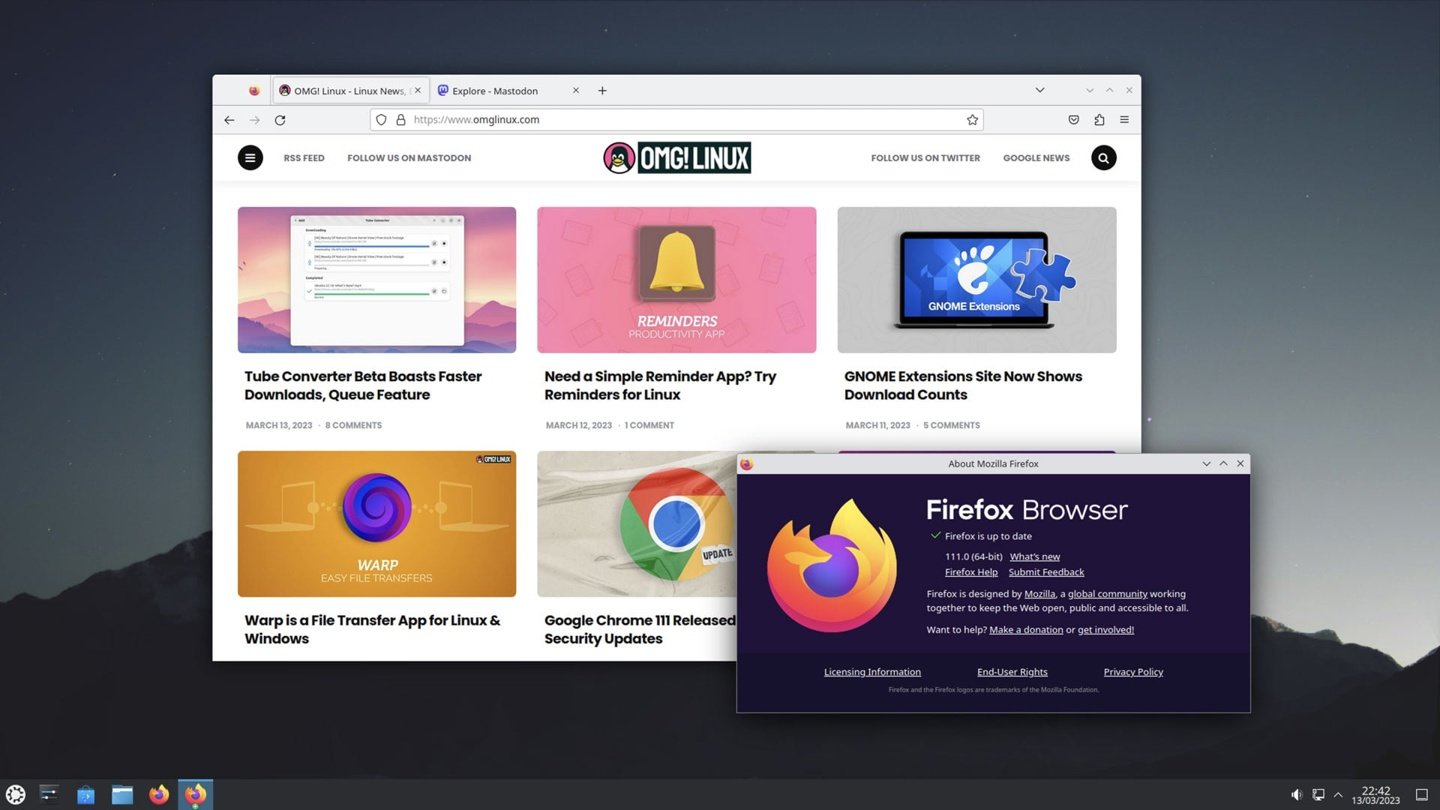
Task: Expand the list all tabs chevron
Action: [x=1040, y=91]
